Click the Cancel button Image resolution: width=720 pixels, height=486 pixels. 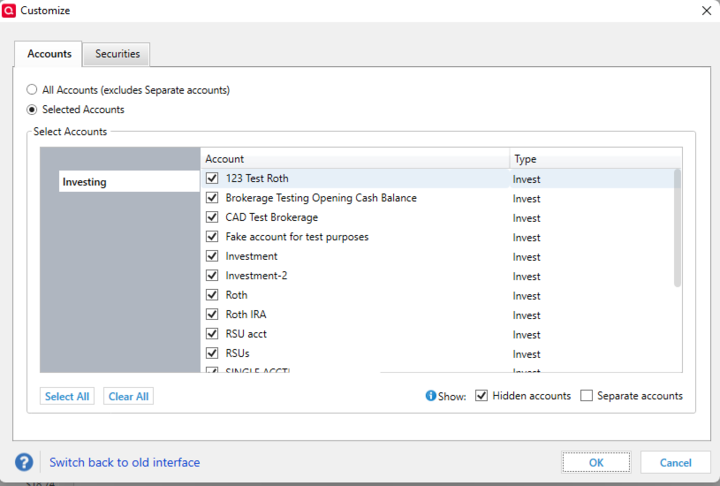675,462
